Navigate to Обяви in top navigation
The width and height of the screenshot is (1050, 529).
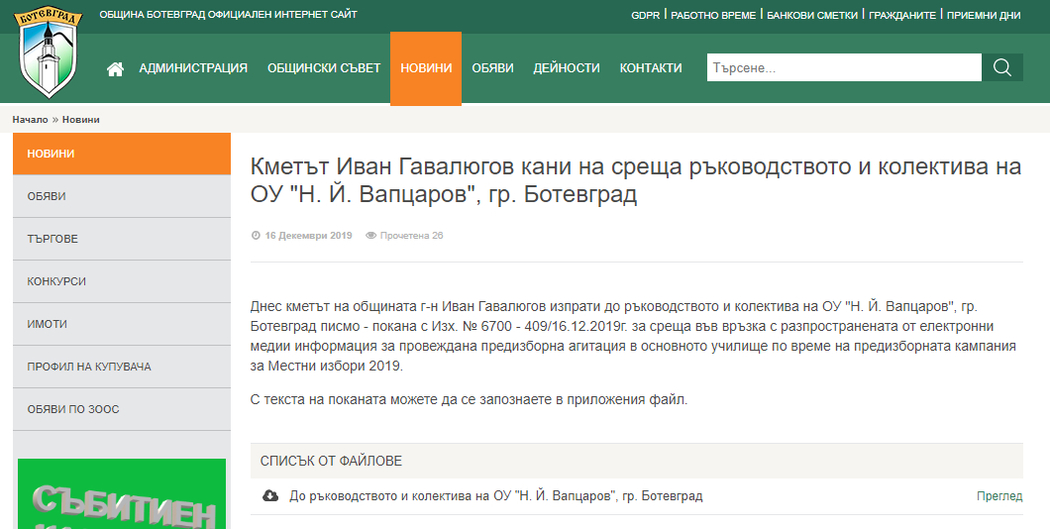(492, 68)
